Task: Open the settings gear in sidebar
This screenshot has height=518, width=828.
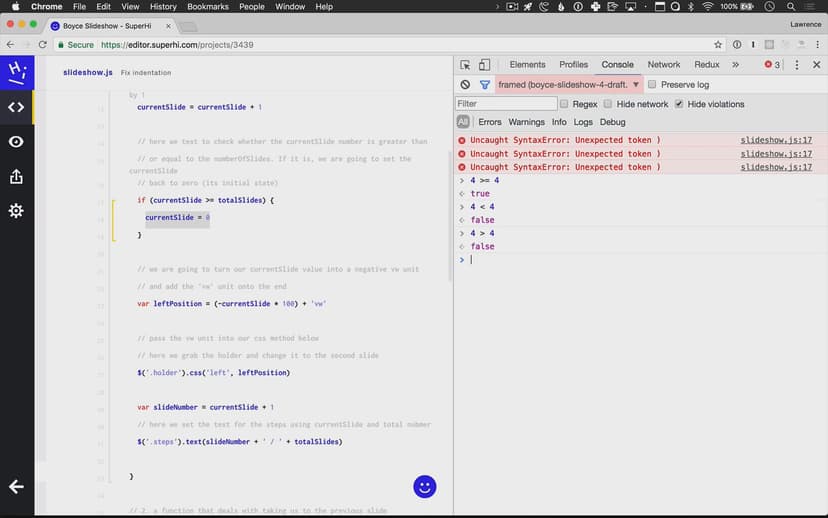Action: tap(16, 211)
